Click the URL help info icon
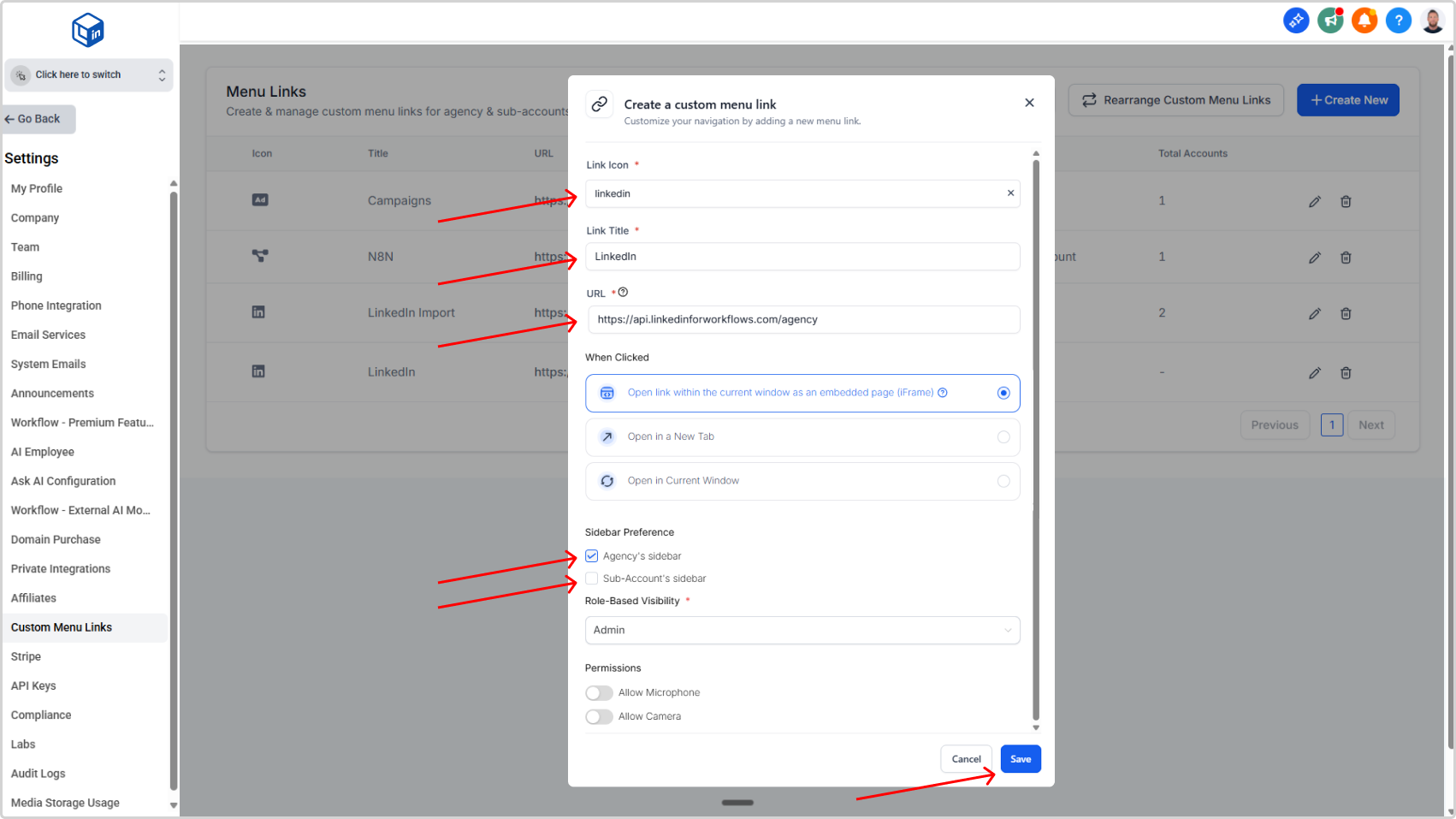This screenshot has height=819, width=1456. click(623, 293)
